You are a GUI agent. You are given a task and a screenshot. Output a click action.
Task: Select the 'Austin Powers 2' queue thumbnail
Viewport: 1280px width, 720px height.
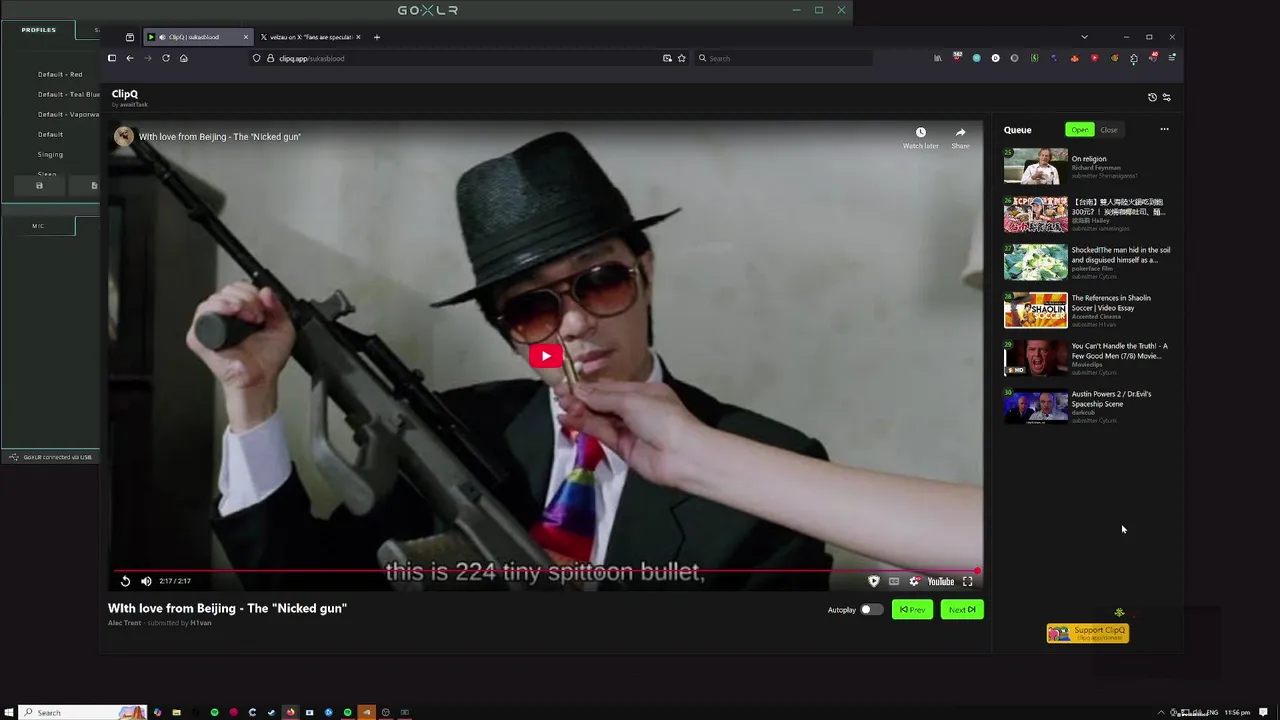coord(1035,406)
